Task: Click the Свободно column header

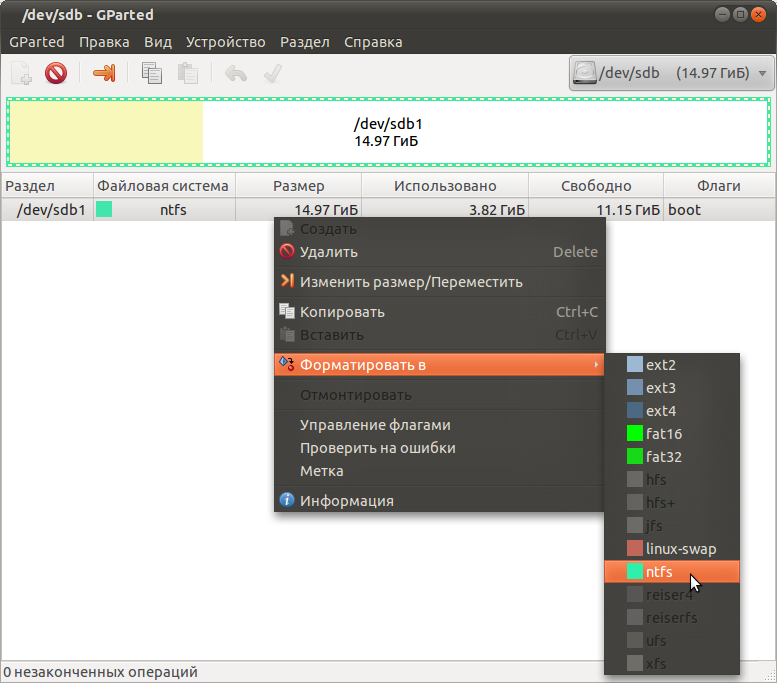Action: click(596, 186)
